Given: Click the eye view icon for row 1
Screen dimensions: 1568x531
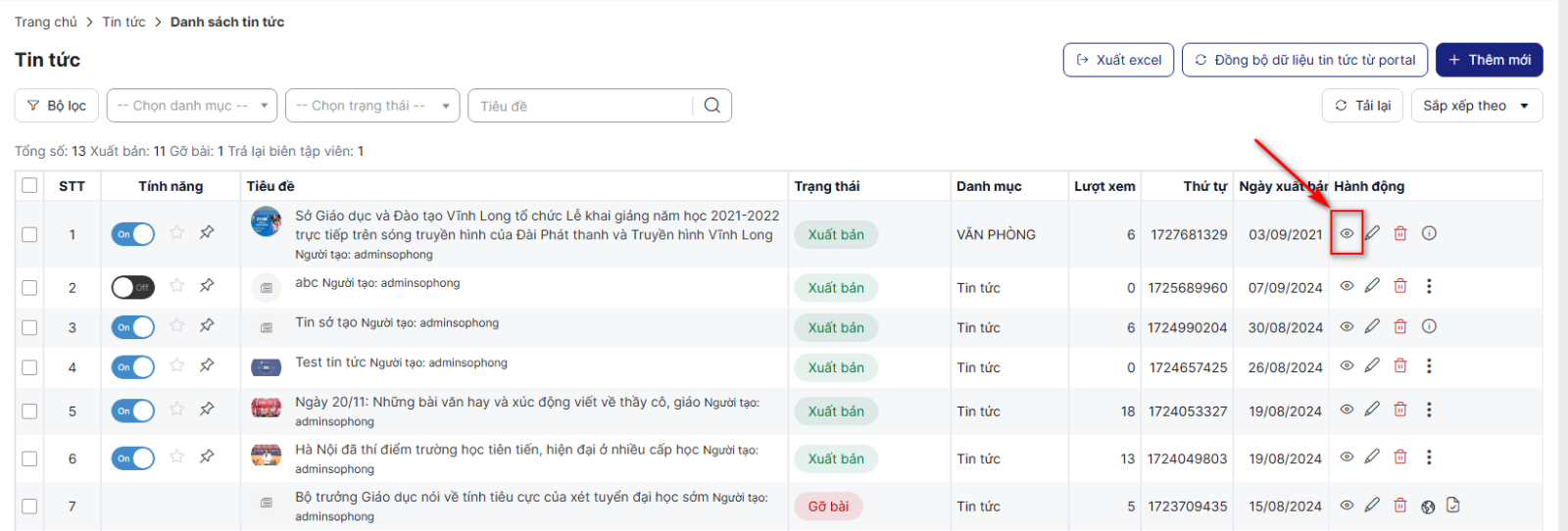Looking at the screenshot, I should point(1347,233).
